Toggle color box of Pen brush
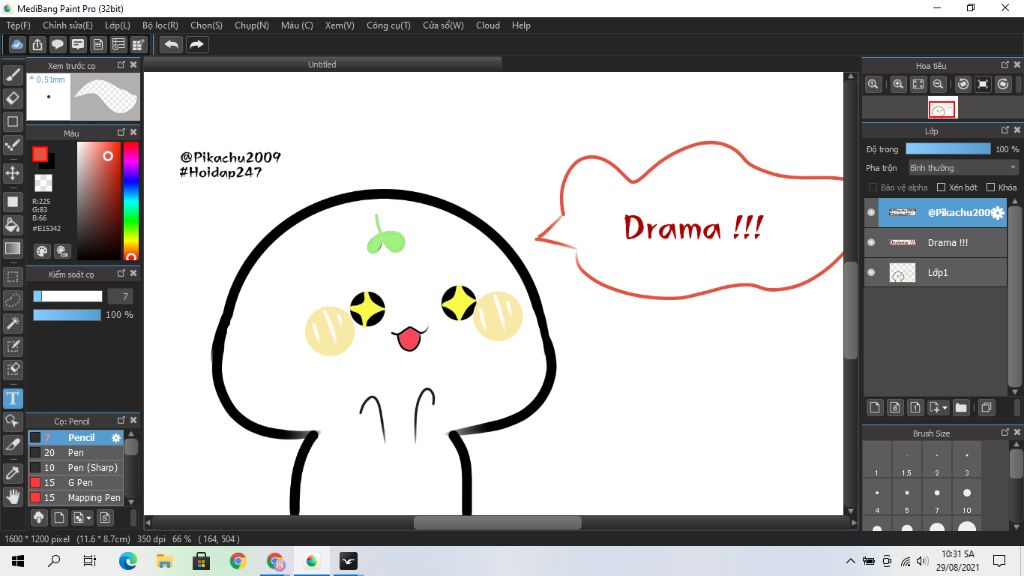Image resolution: width=1024 pixels, height=576 pixels. pos(35,453)
